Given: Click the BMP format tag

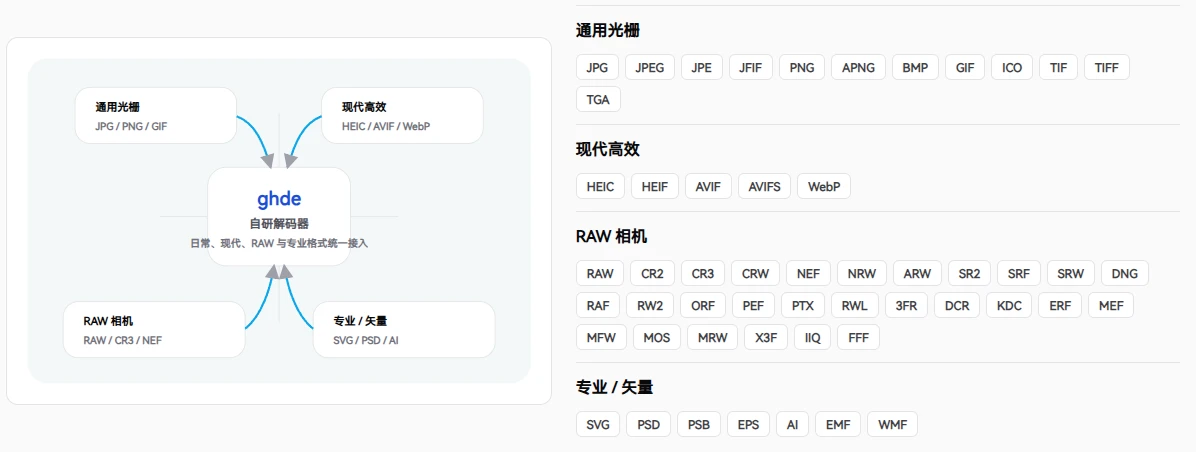Looking at the screenshot, I should pos(915,67).
